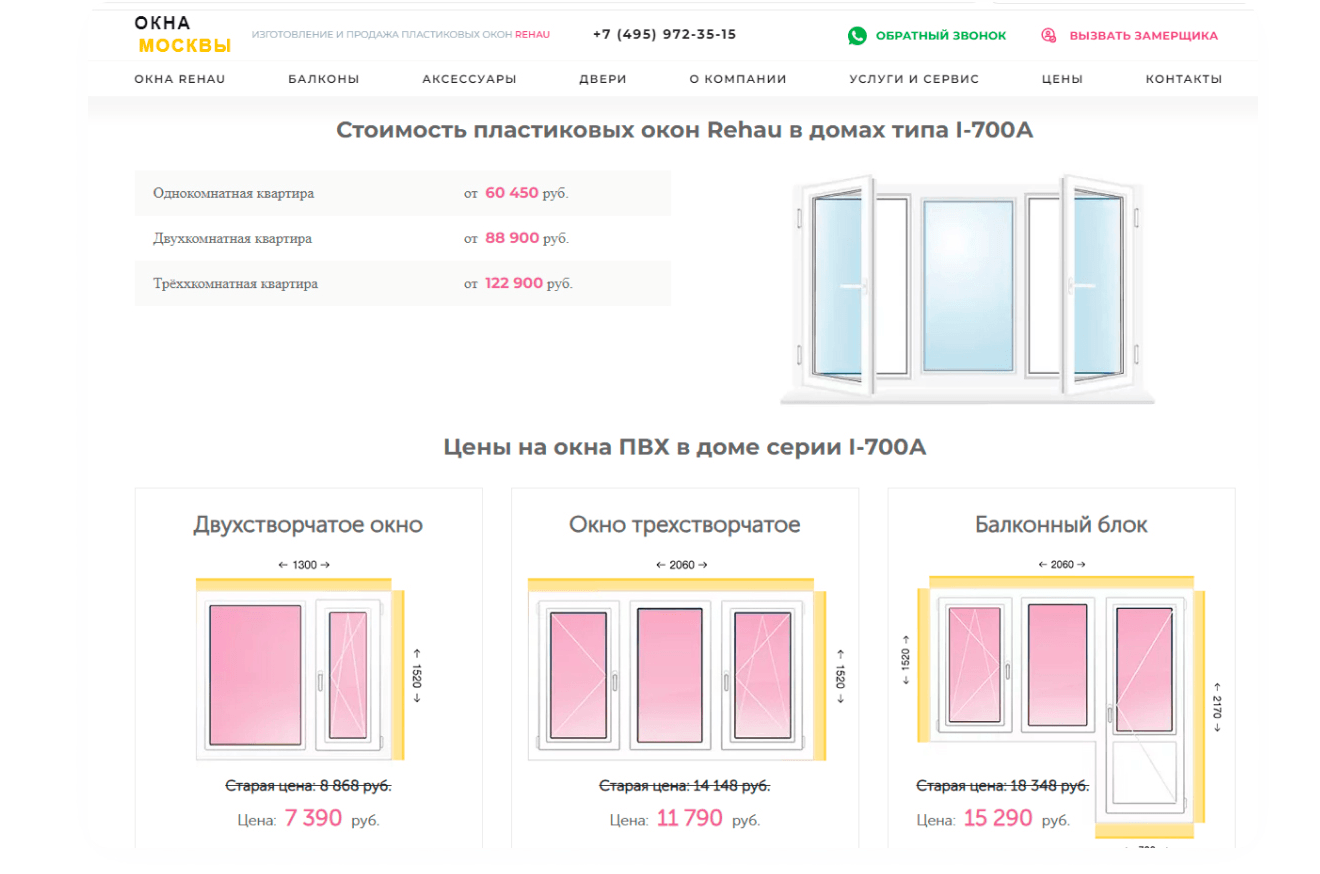The width and height of the screenshot is (1320, 874).
Task: Select the Балконный блок diagram
Action: pos(1060,680)
